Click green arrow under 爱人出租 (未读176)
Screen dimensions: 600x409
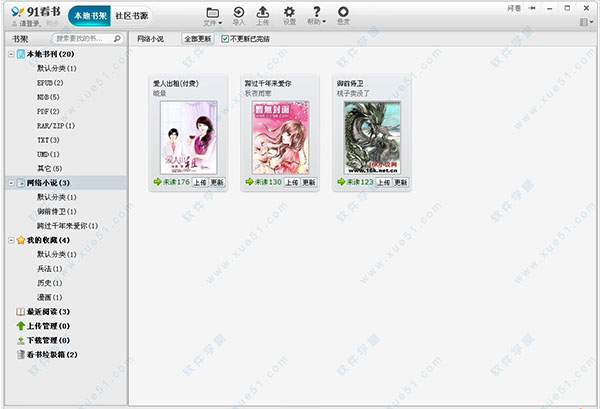pos(157,182)
